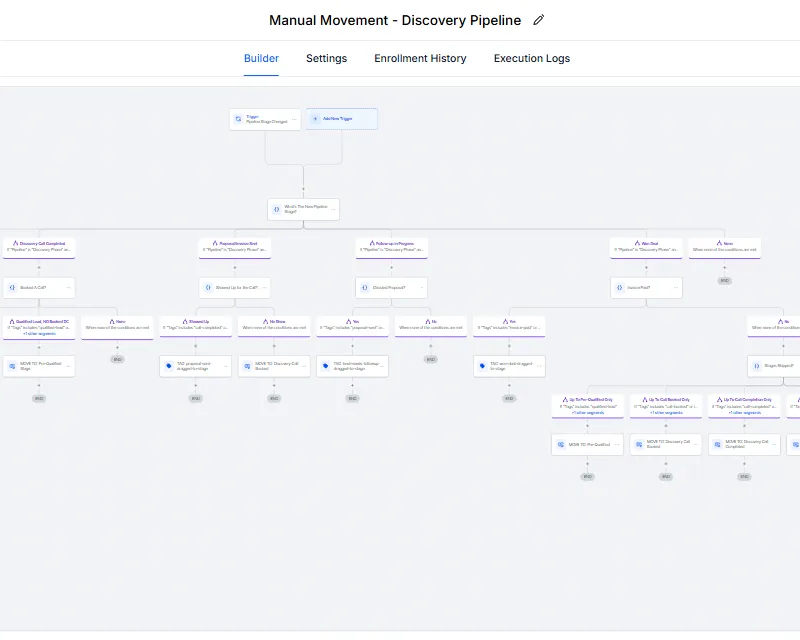Click If/Else icon on Checked Proposal node
The width and height of the screenshot is (800, 640).
coord(365,288)
